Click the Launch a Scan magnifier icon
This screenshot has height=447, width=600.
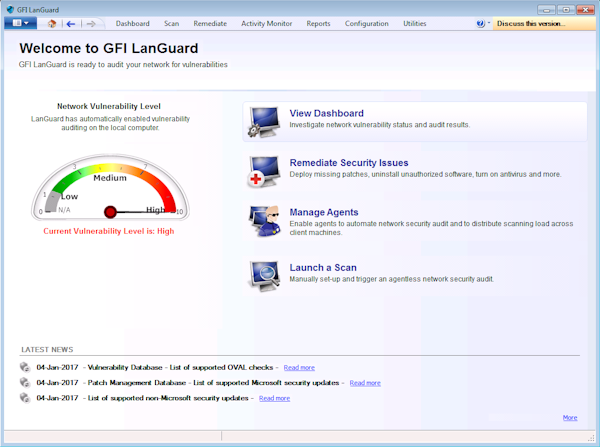(264, 276)
